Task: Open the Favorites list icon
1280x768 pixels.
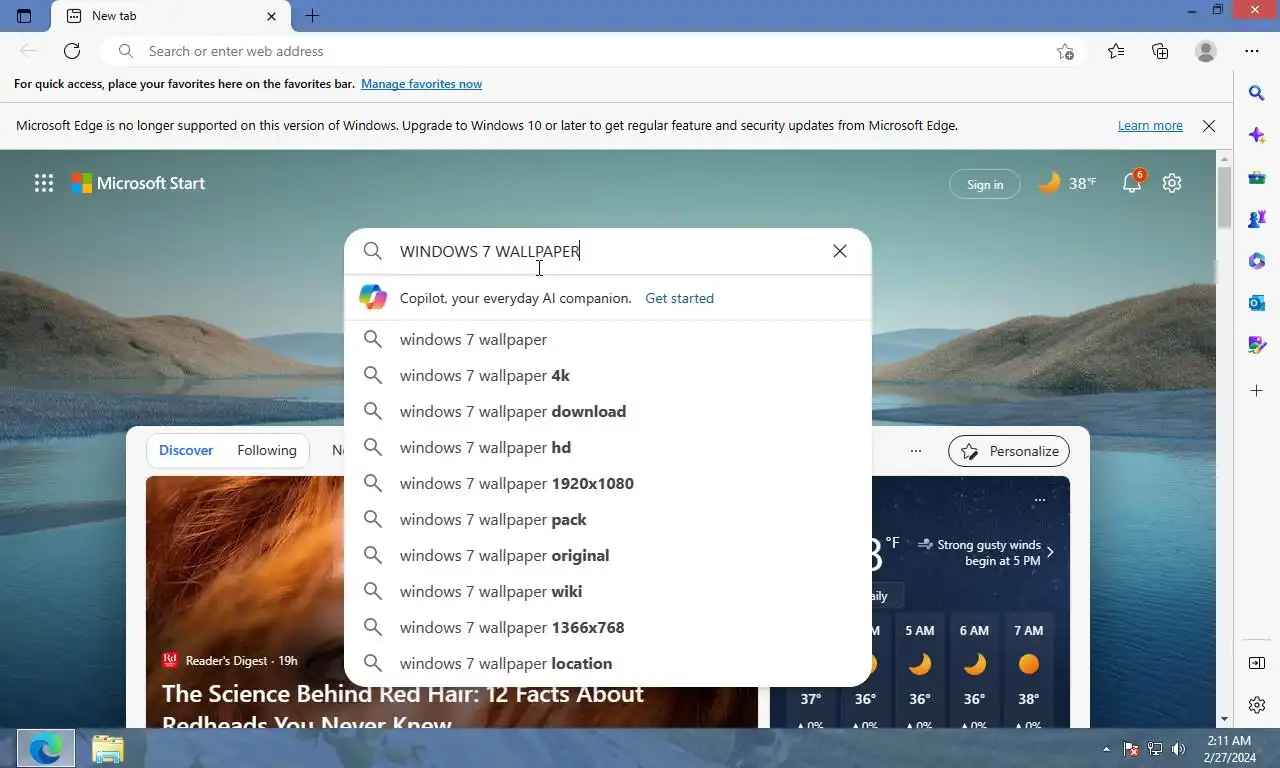Action: 1116,51
